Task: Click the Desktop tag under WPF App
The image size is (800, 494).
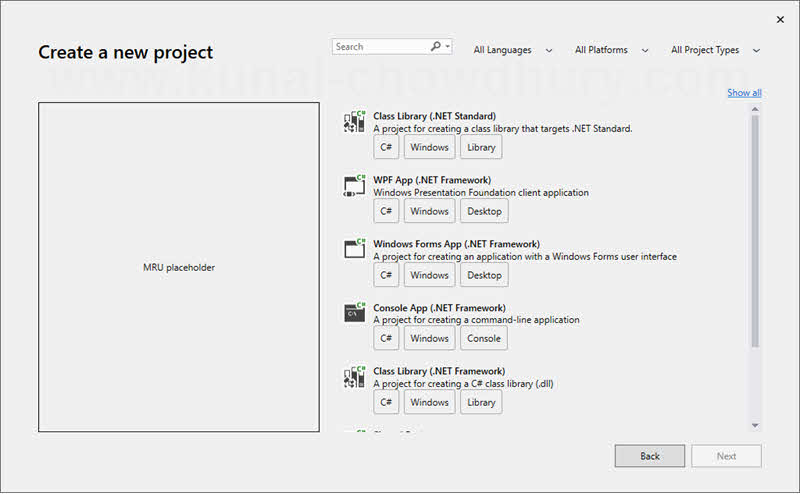Action: 484,211
